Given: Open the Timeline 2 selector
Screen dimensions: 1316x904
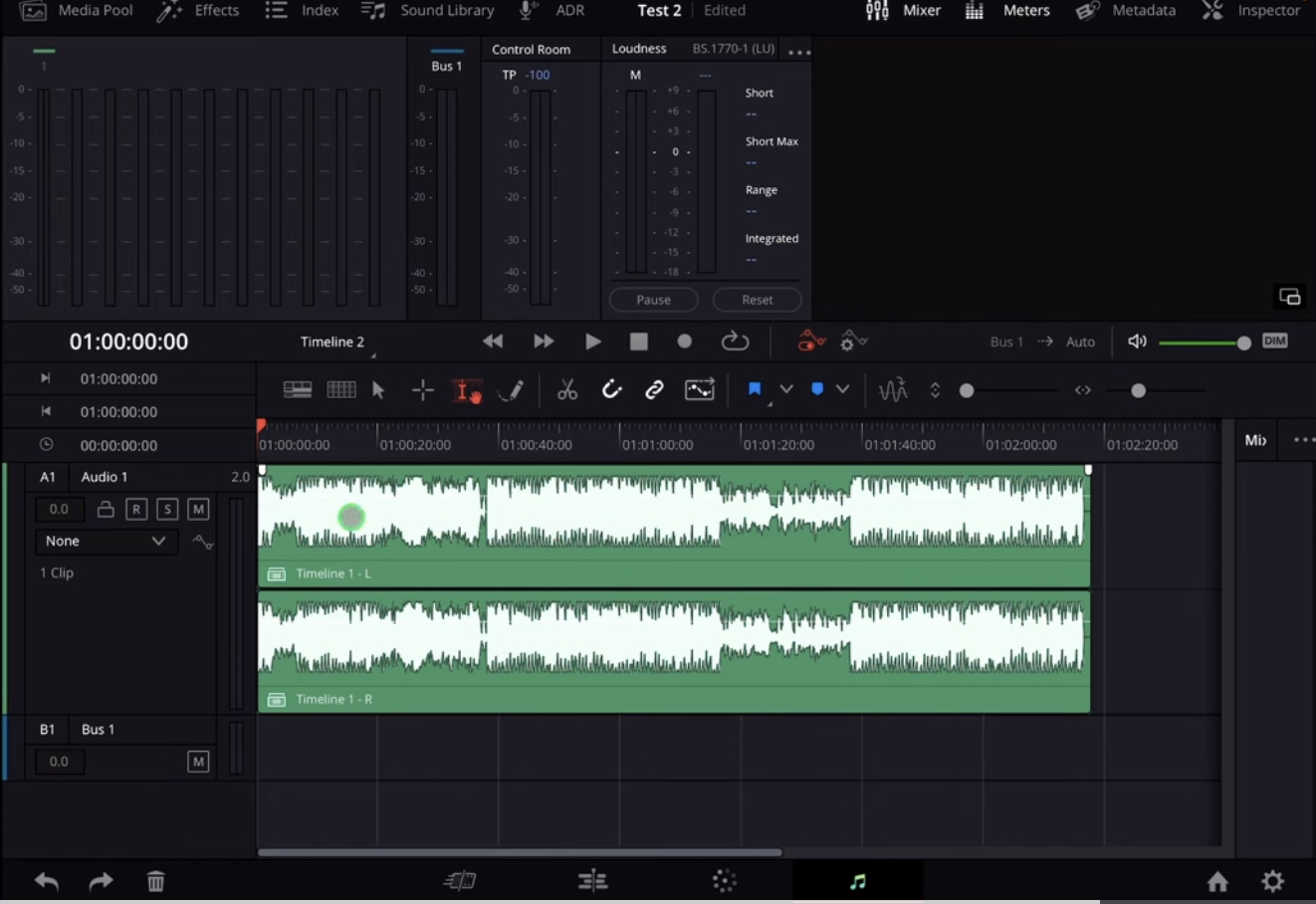Looking at the screenshot, I should [332, 340].
